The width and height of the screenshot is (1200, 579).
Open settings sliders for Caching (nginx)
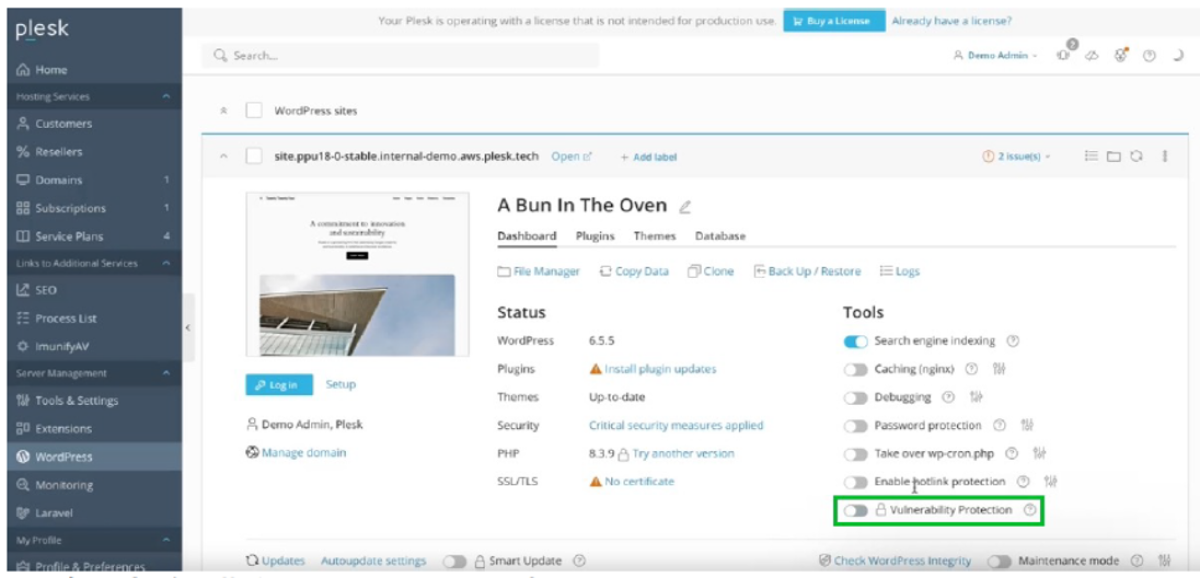998,369
